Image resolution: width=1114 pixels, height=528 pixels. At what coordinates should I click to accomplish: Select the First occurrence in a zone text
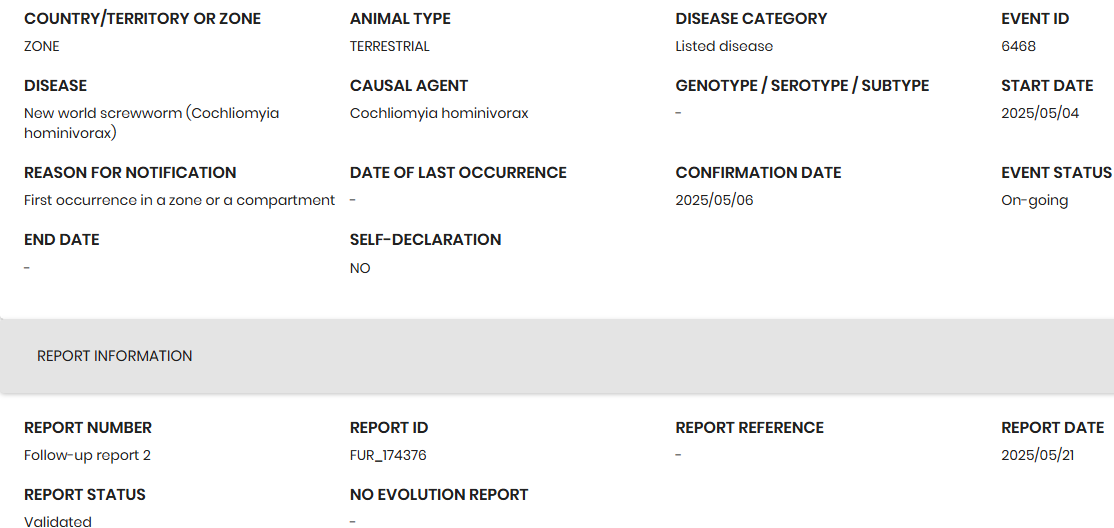point(179,200)
